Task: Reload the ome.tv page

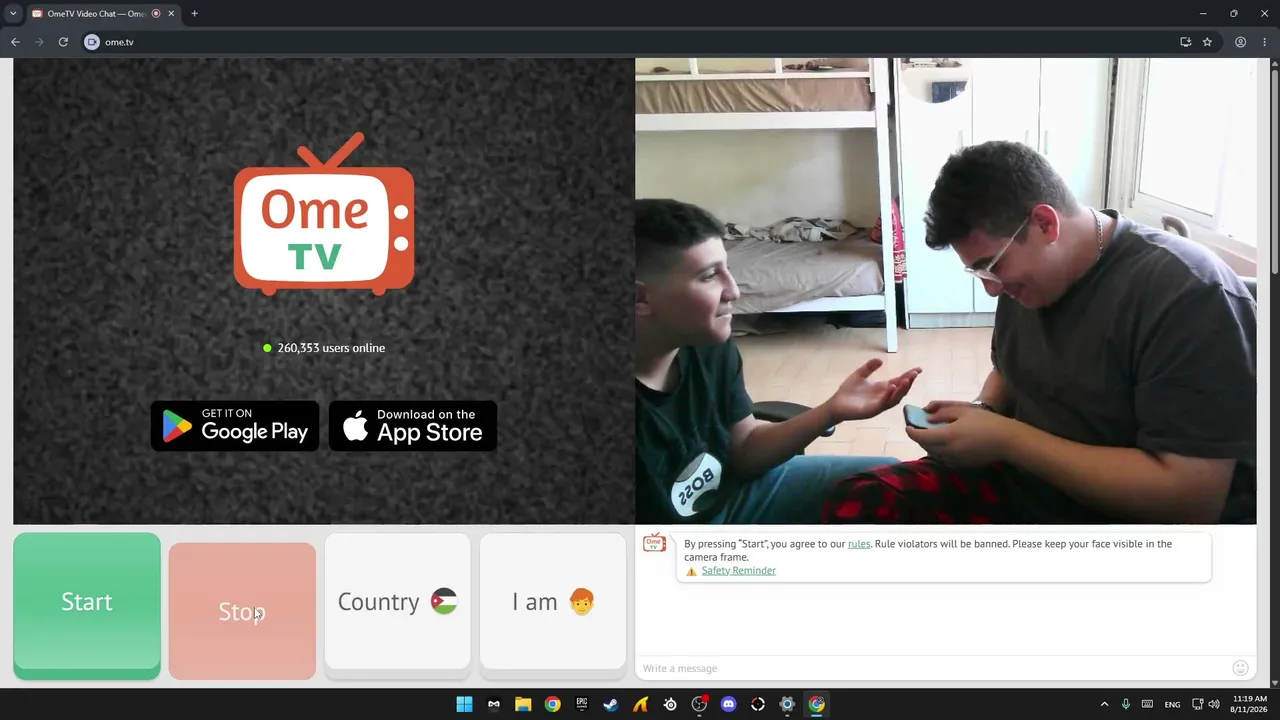Action: pos(63,42)
